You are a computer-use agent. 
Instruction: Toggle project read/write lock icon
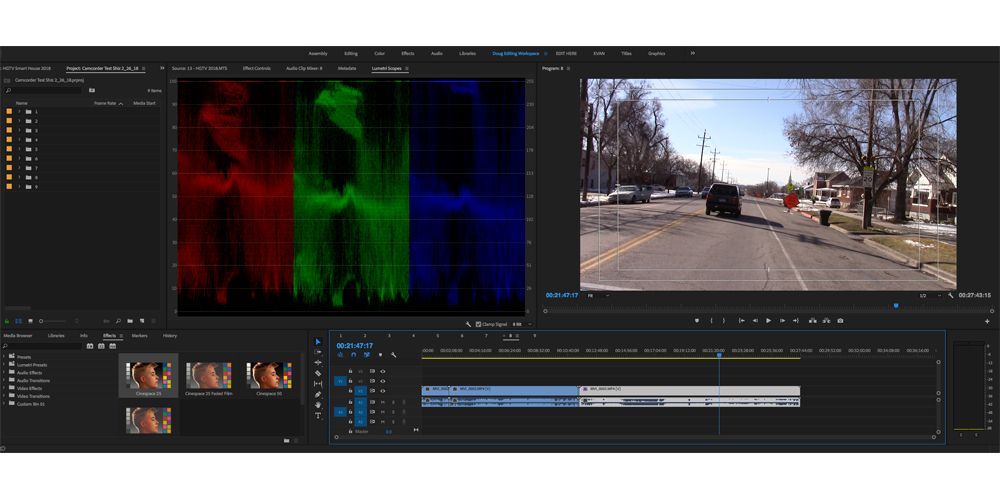6,321
